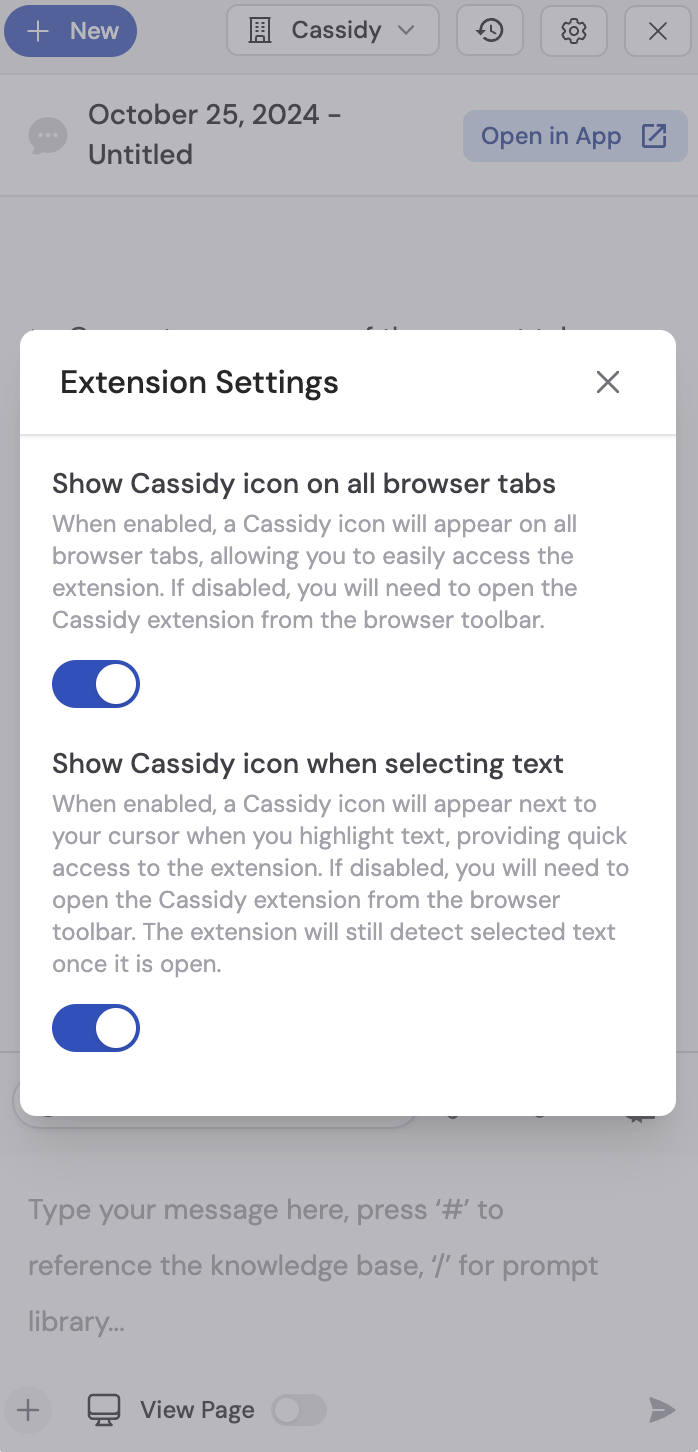Open the chat history panel
This screenshot has height=1452, width=698.
point(489,31)
